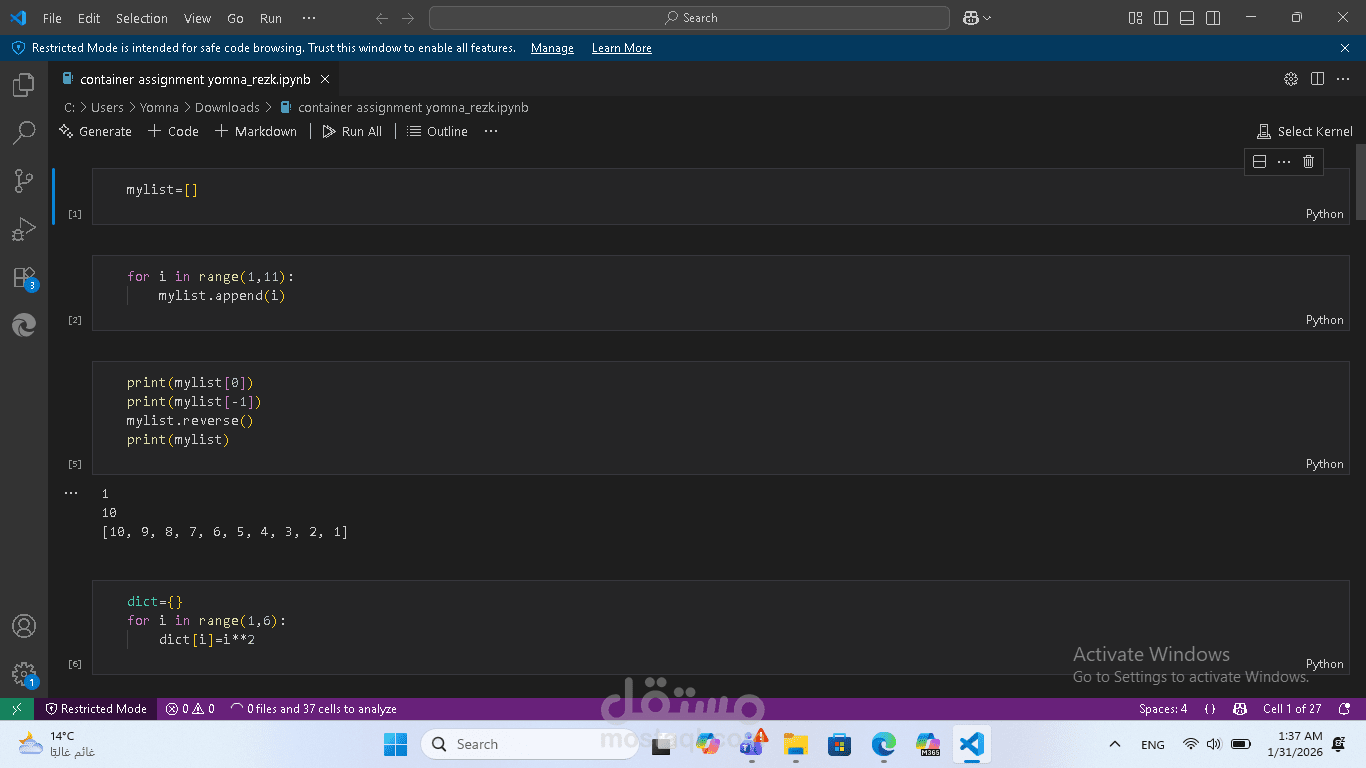Click Yomna in the breadcrumb
The height and width of the screenshot is (768, 1366).
[159, 107]
